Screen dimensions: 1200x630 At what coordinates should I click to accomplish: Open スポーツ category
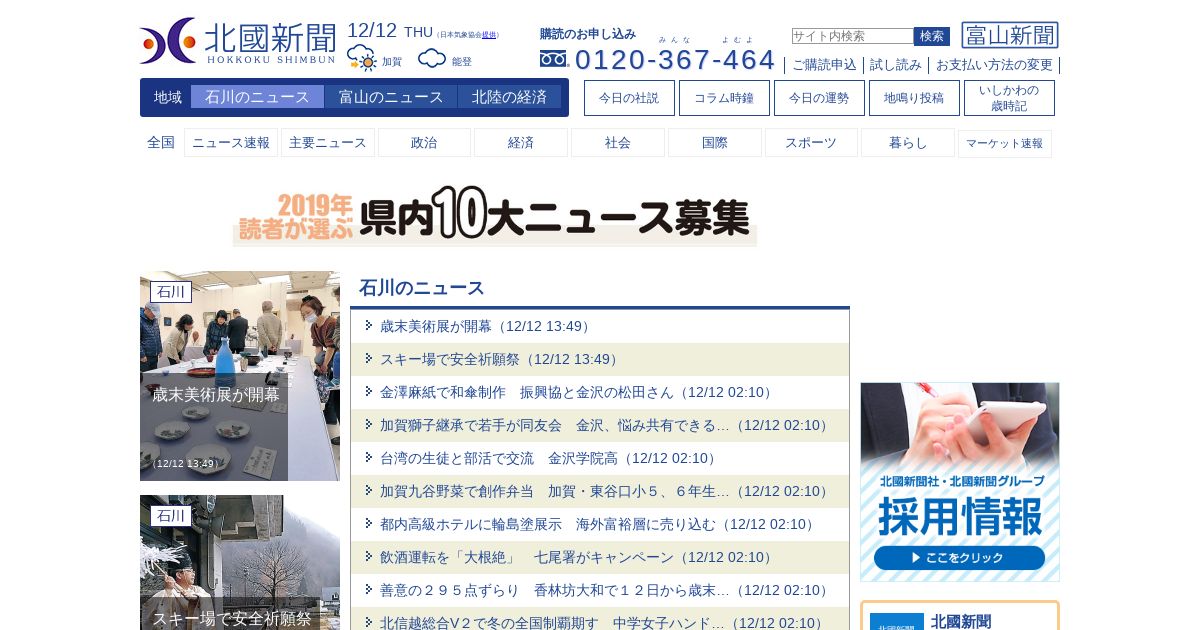click(x=811, y=143)
